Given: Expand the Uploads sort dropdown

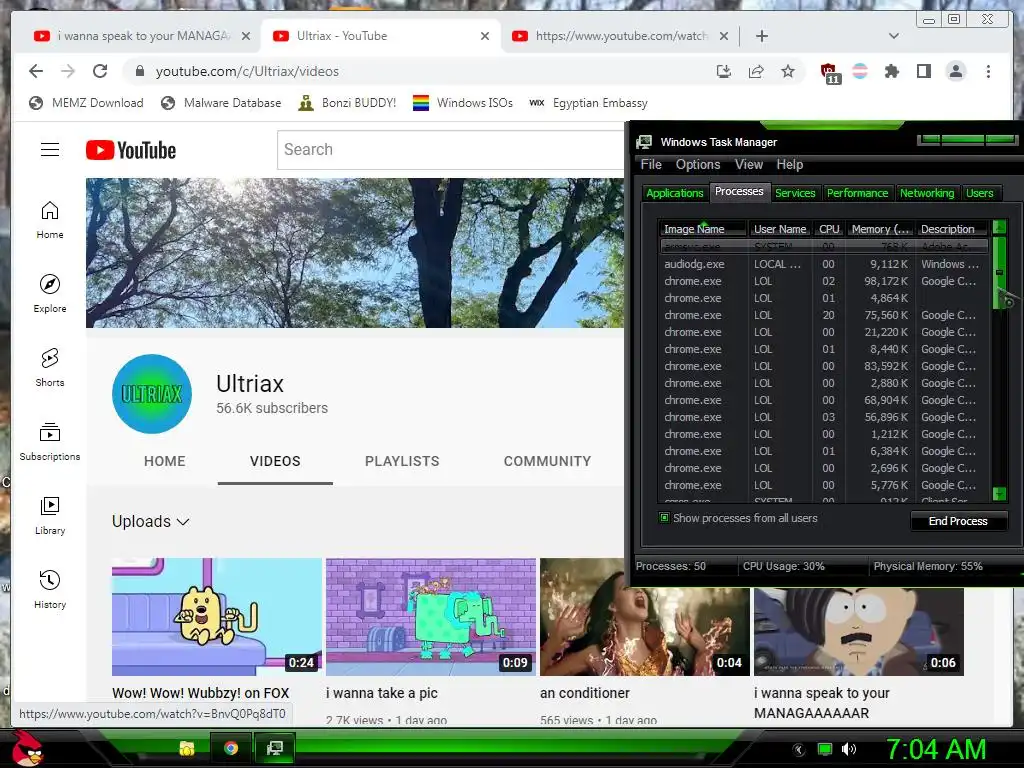Looking at the screenshot, I should [x=151, y=521].
